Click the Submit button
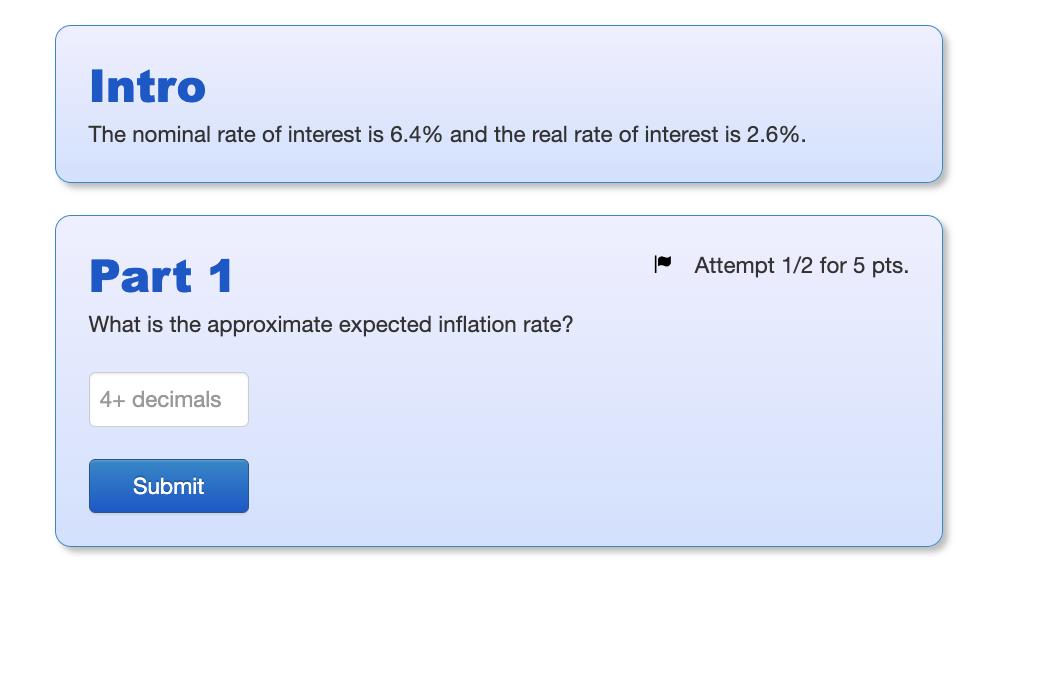This screenshot has width=1062, height=680. [168, 486]
